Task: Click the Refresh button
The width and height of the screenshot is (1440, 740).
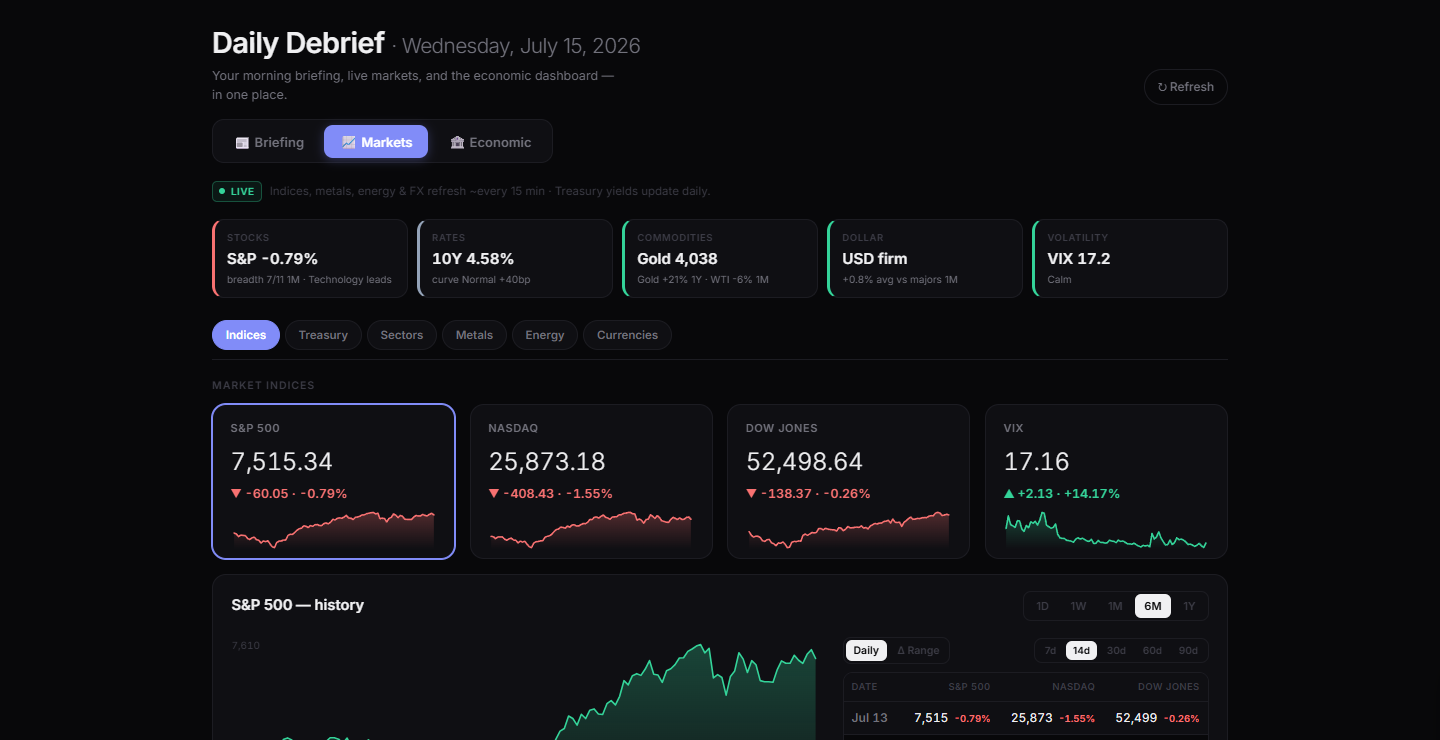Action: [1185, 87]
